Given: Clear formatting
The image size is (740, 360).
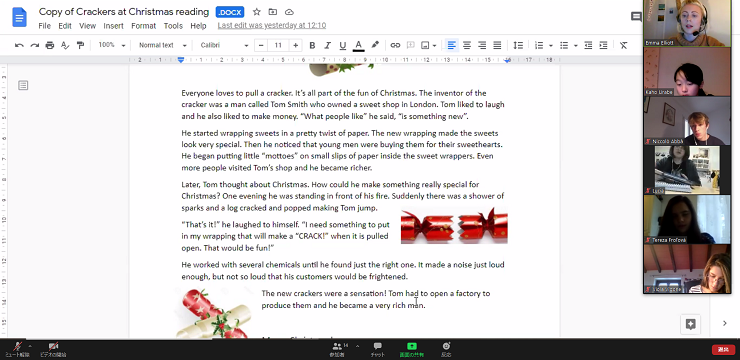Looking at the screenshot, I should coord(623,45).
